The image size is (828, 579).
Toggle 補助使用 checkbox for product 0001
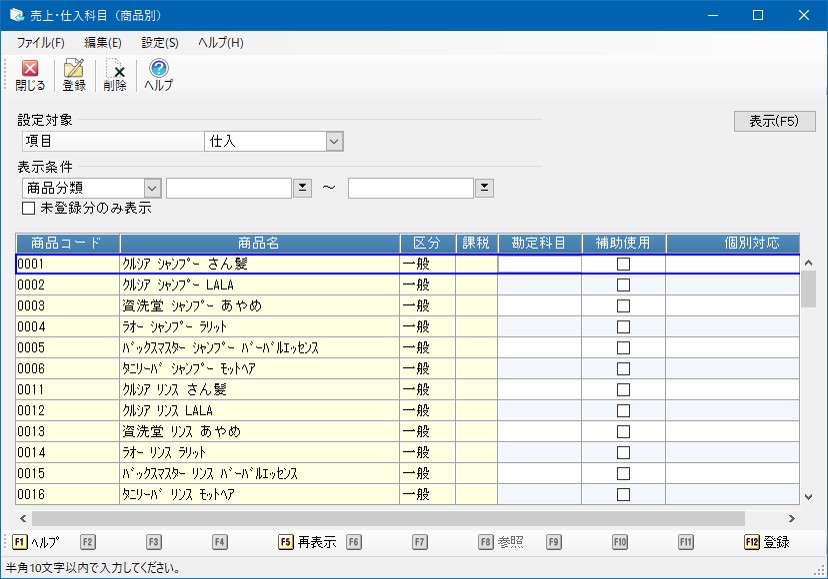coord(623,264)
